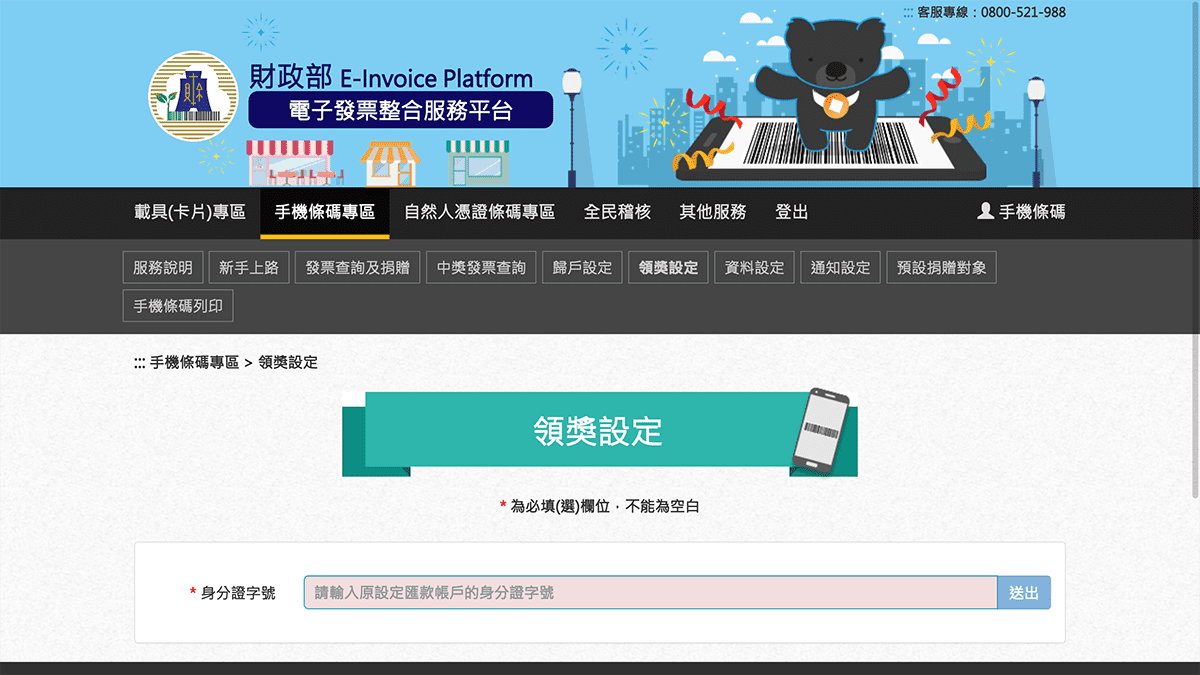Select the 領獎設定 prize settings option
The height and width of the screenshot is (675, 1200).
click(668, 266)
